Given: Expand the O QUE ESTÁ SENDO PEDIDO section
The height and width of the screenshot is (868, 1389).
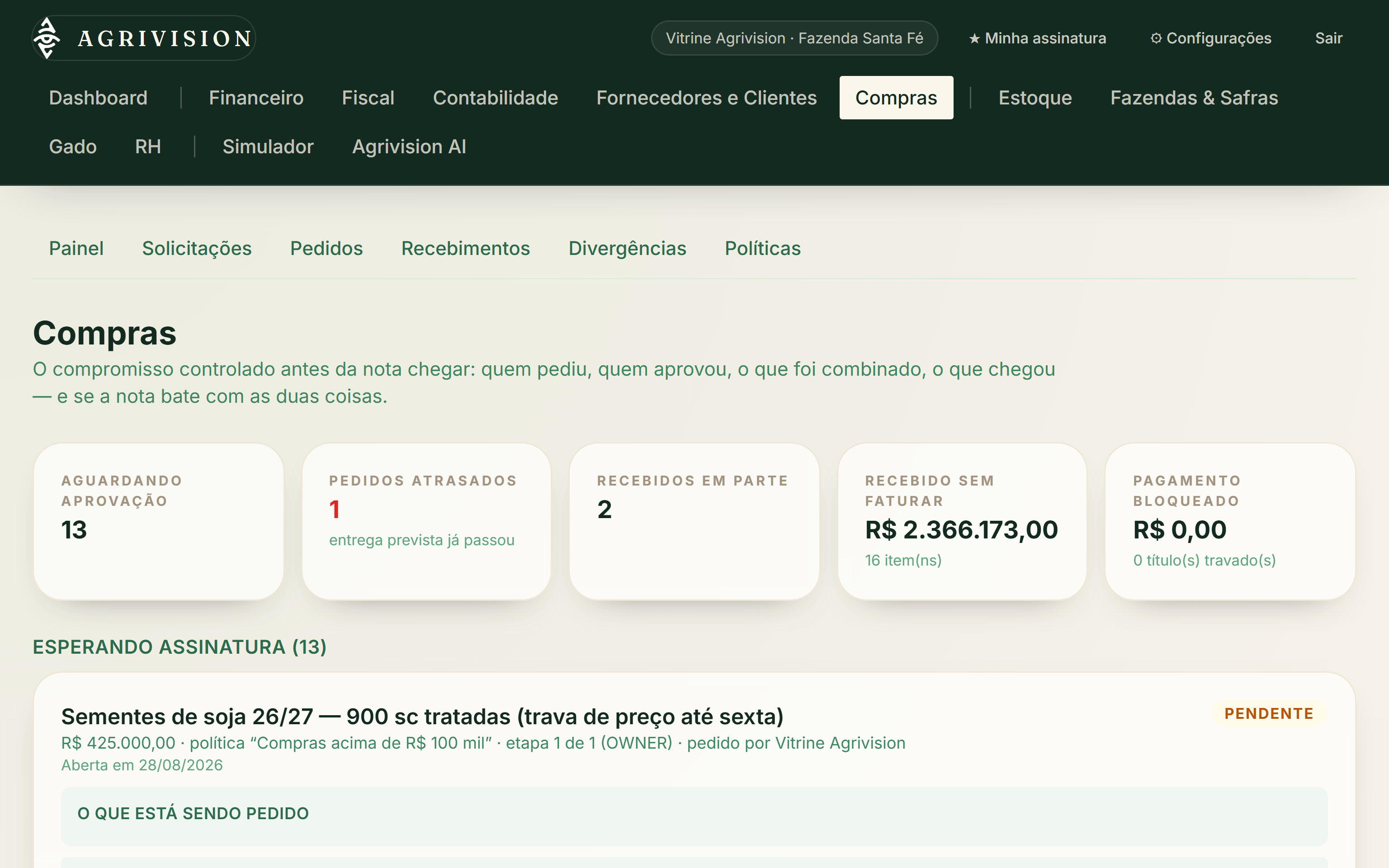Looking at the screenshot, I should click(694, 816).
